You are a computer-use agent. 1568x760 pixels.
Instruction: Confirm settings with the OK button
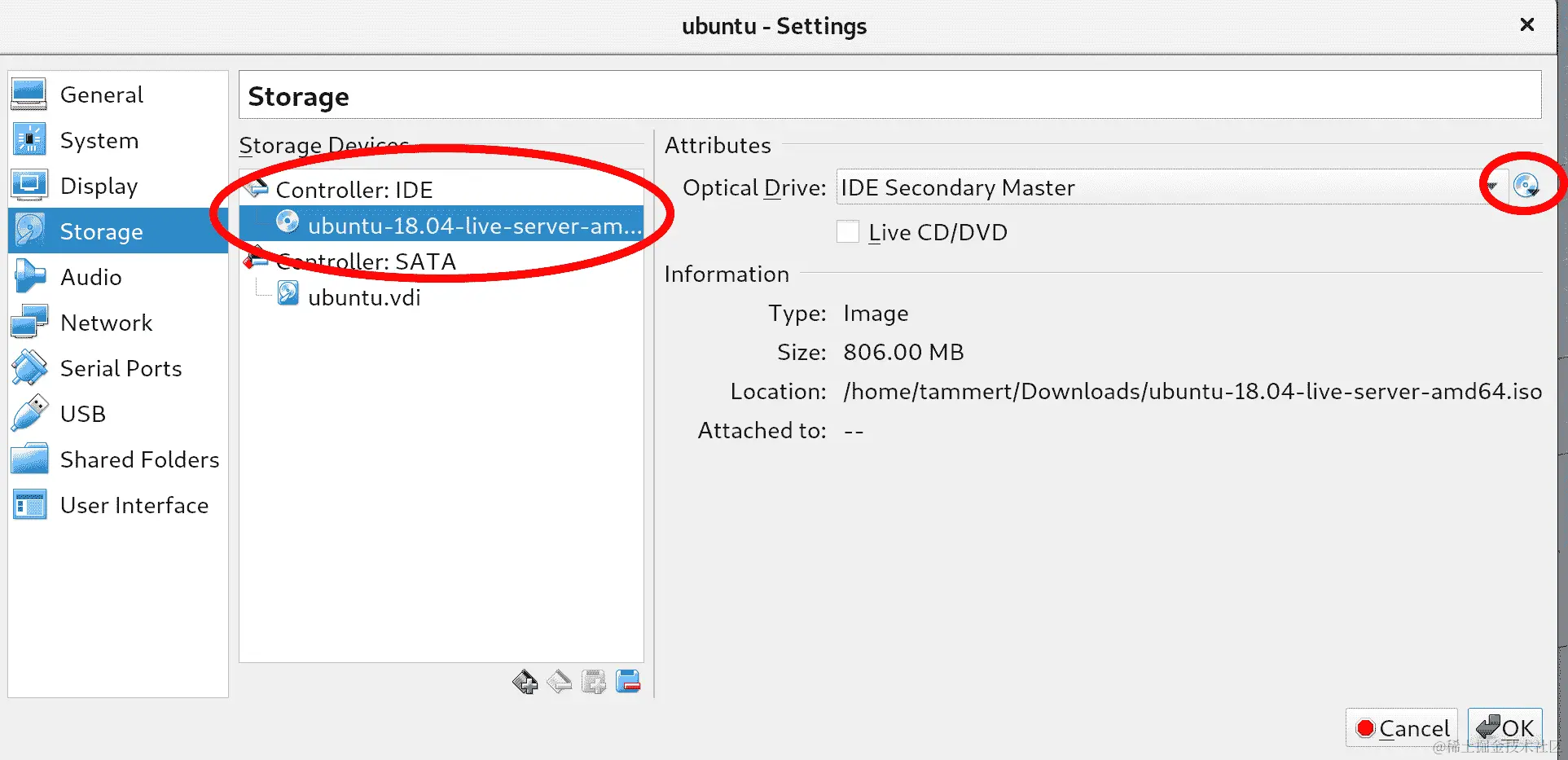(1505, 727)
